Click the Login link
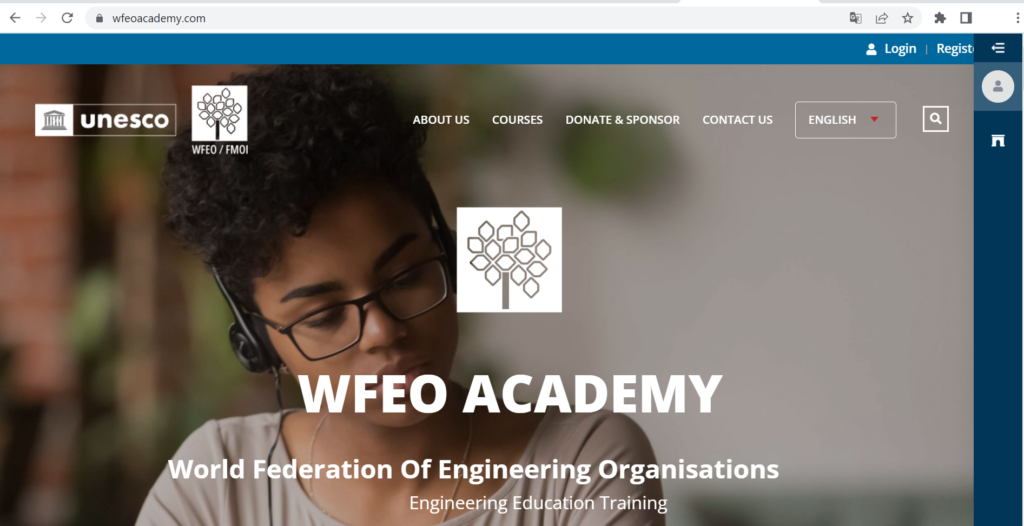Screen dimensions: 1024x526 click(900, 48)
